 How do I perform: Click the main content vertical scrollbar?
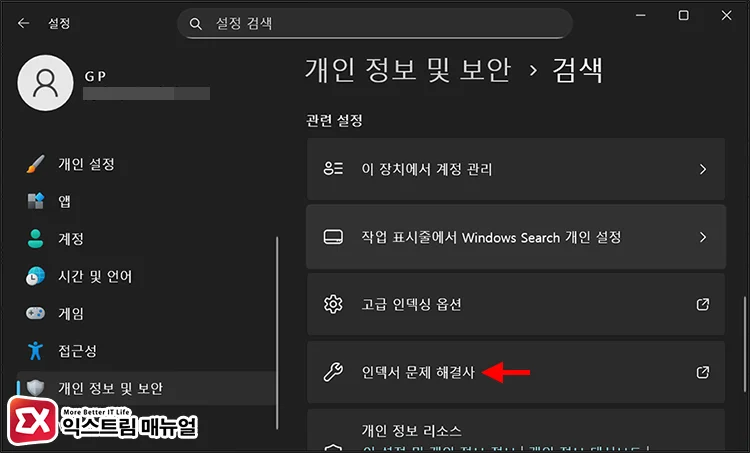744,343
